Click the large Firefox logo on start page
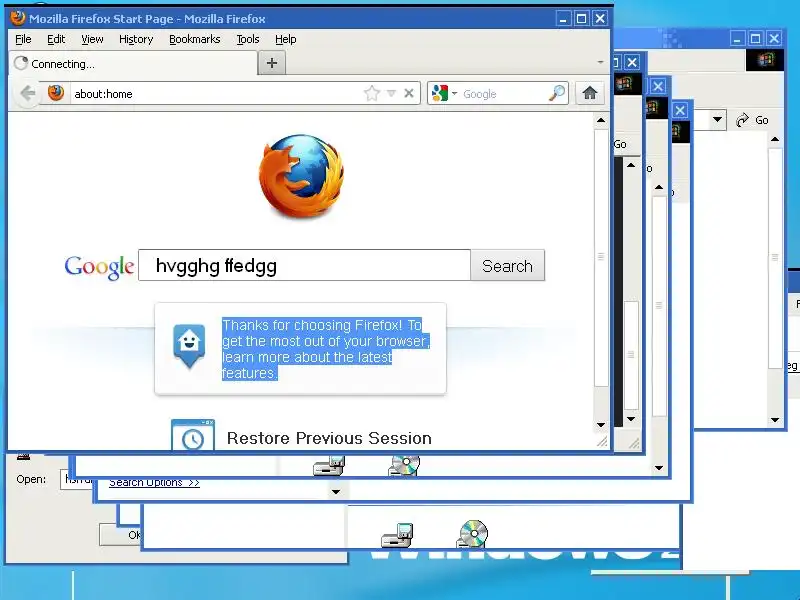 302,176
